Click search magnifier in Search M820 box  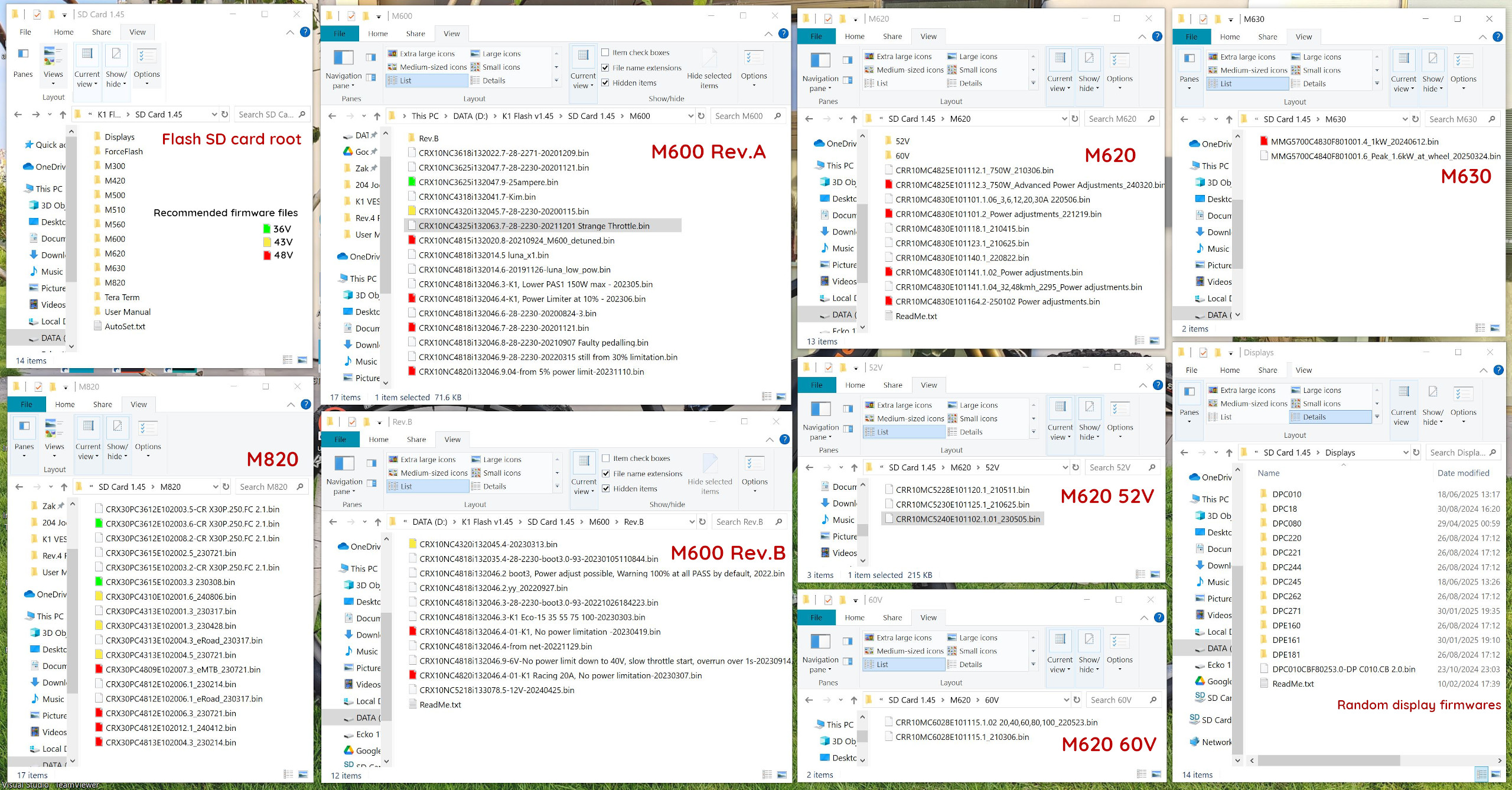point(300,487)
